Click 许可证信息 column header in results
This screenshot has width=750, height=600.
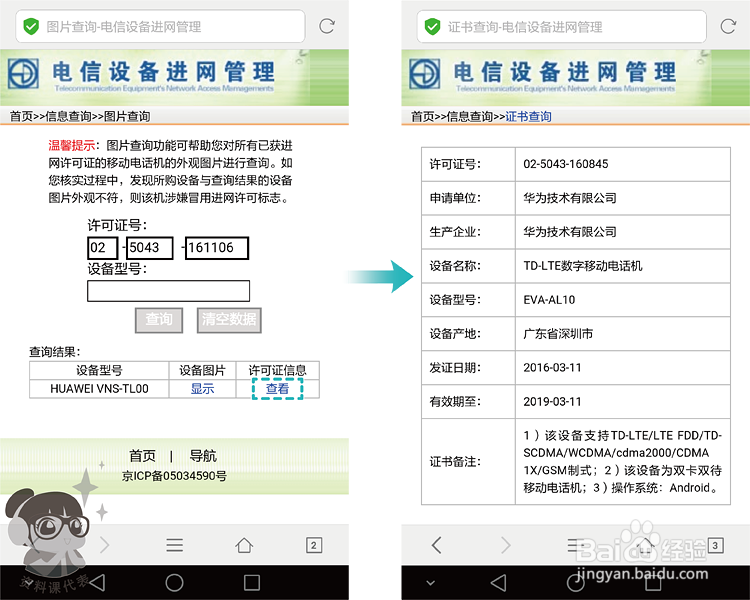(x=277, y=370)
